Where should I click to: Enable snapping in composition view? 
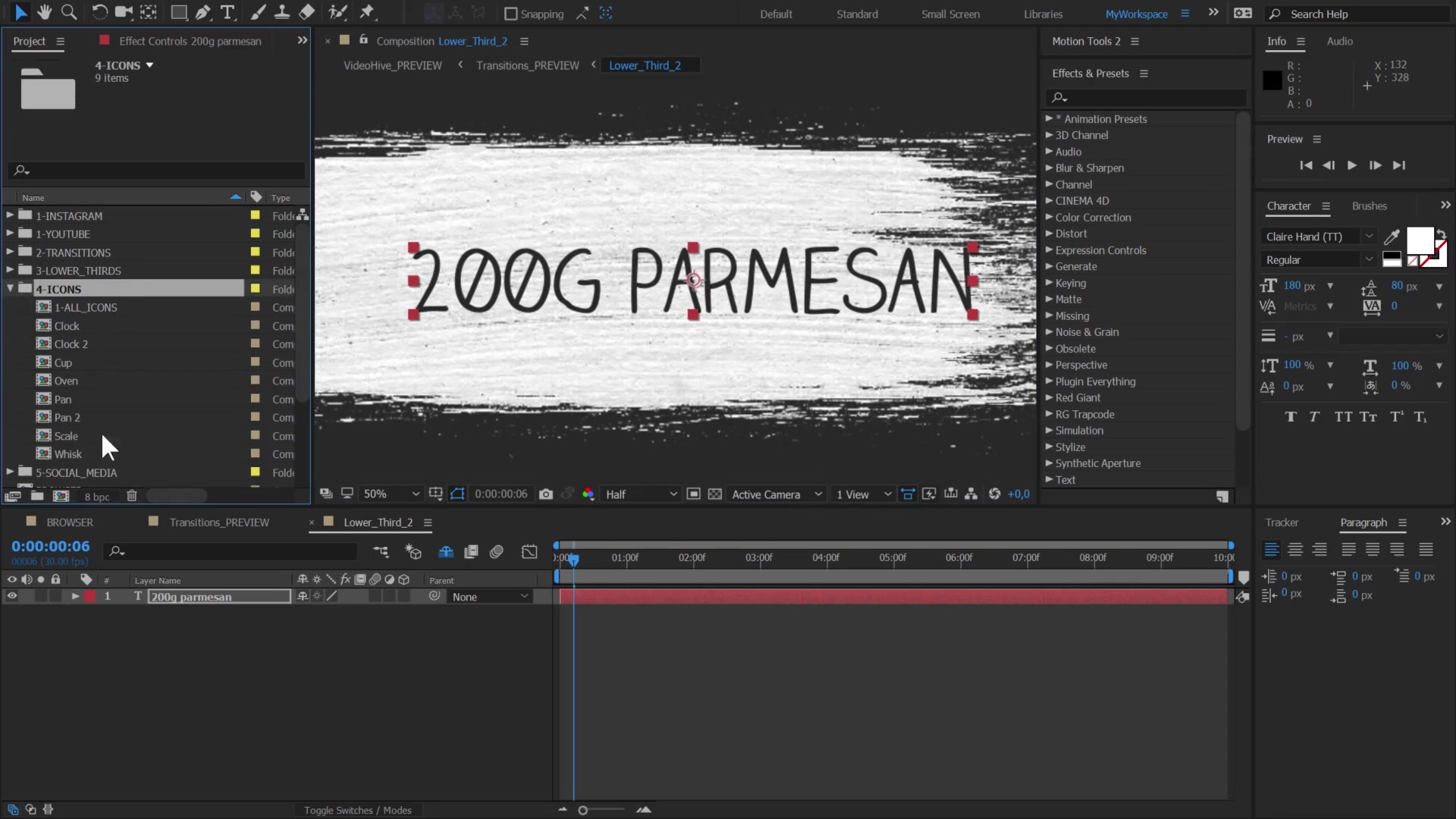pos(508,13)
